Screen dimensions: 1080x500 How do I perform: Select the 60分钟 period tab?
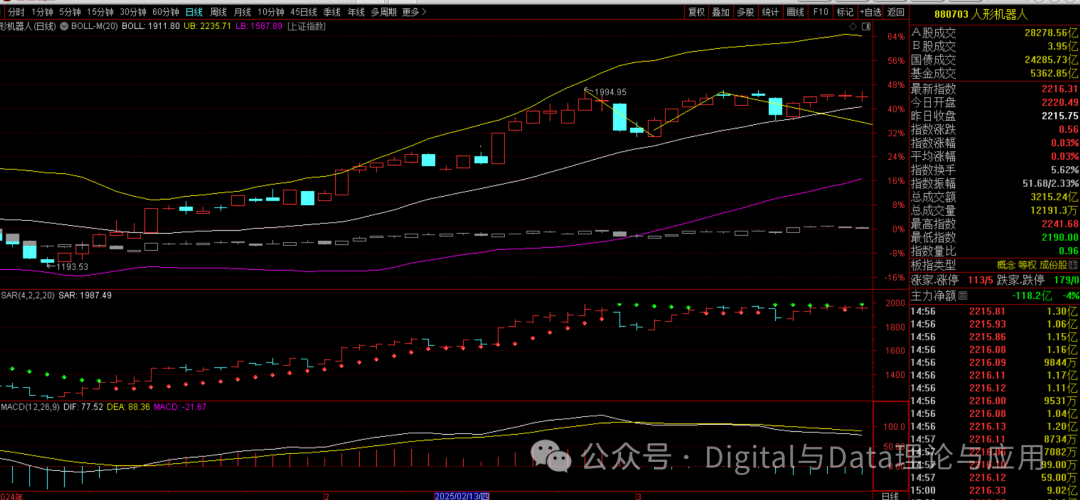pos(166,12)
